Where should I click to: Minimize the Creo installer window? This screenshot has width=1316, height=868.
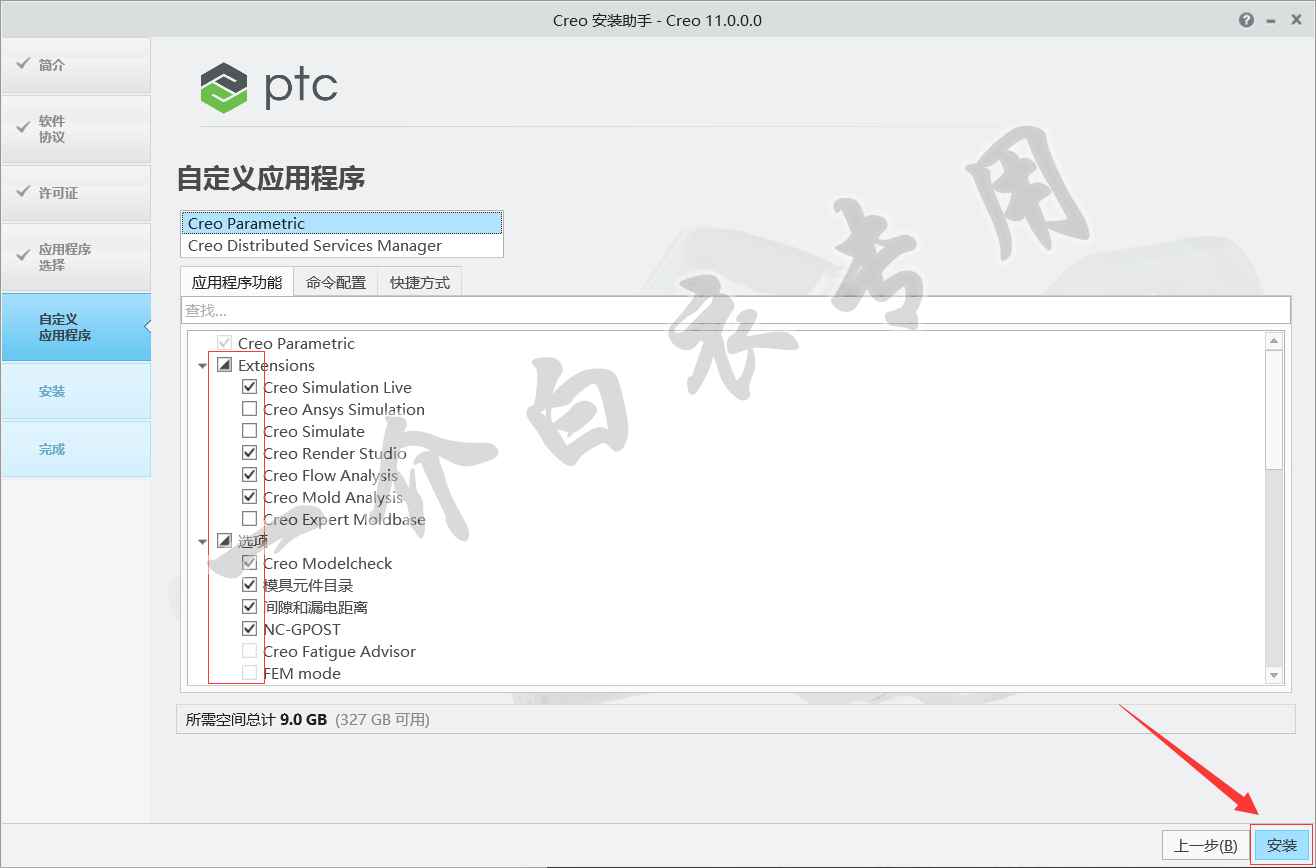pyautogui.click(x=1271, y=20)
